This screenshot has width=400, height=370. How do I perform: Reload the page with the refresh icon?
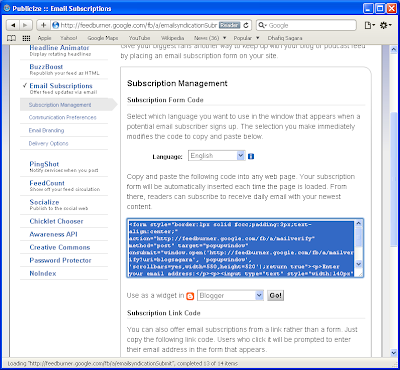[x=246, y=25]
